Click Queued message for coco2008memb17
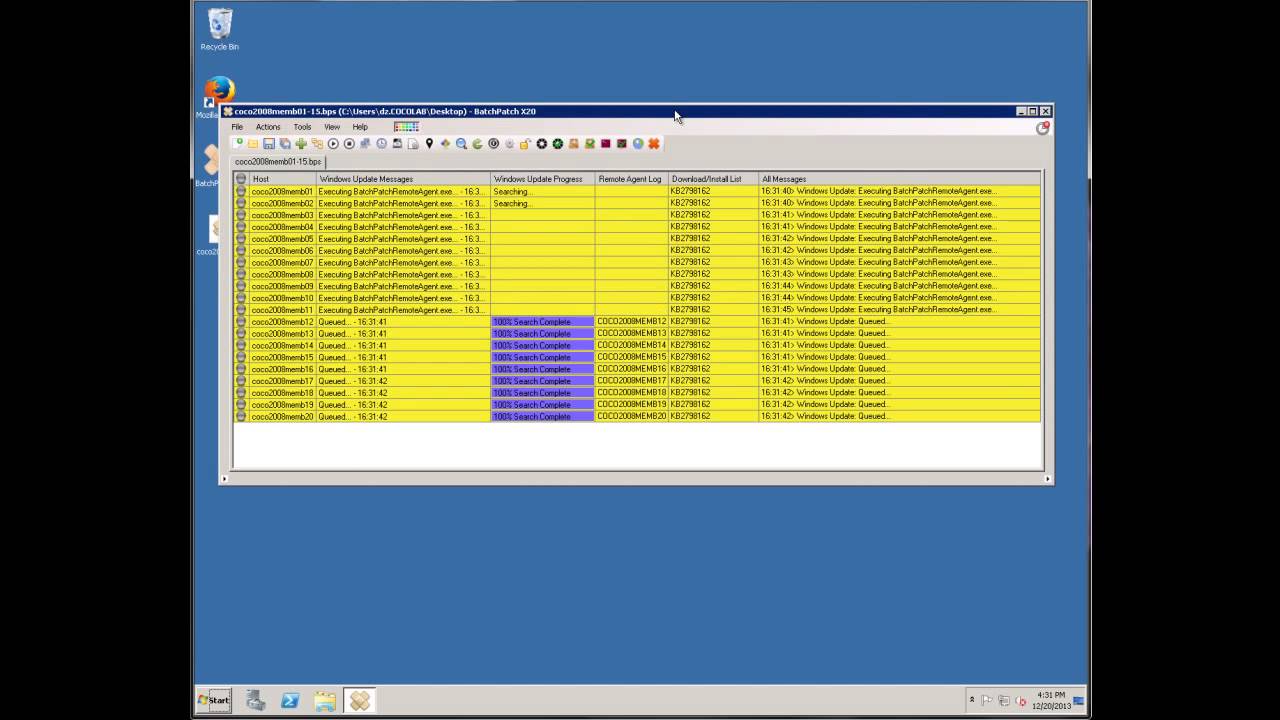Viewport: 1280px width, 720px height. [x=403, y=381]
